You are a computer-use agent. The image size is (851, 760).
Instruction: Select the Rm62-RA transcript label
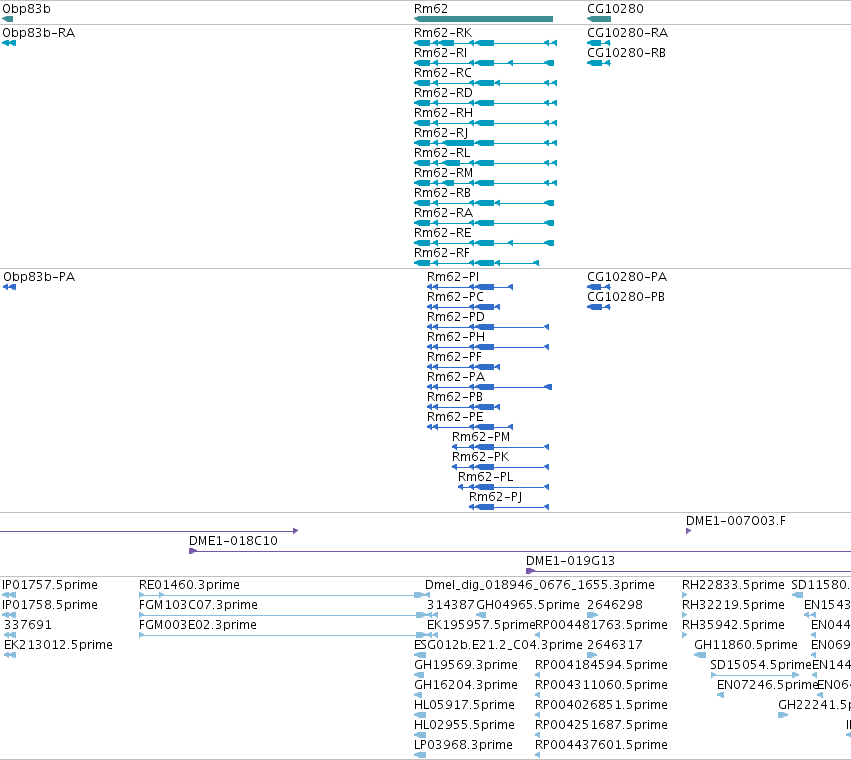(443, 213)
